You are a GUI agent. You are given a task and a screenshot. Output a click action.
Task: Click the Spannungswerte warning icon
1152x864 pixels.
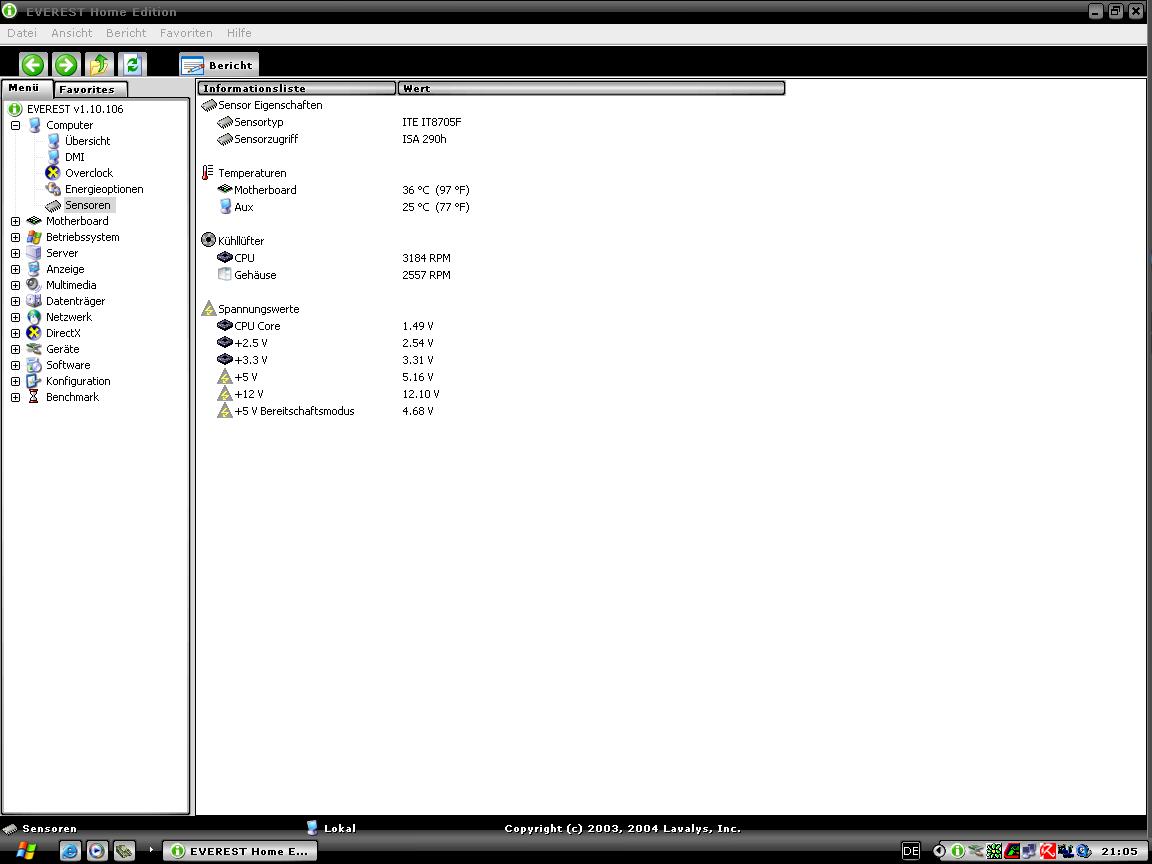click(209, 309)
